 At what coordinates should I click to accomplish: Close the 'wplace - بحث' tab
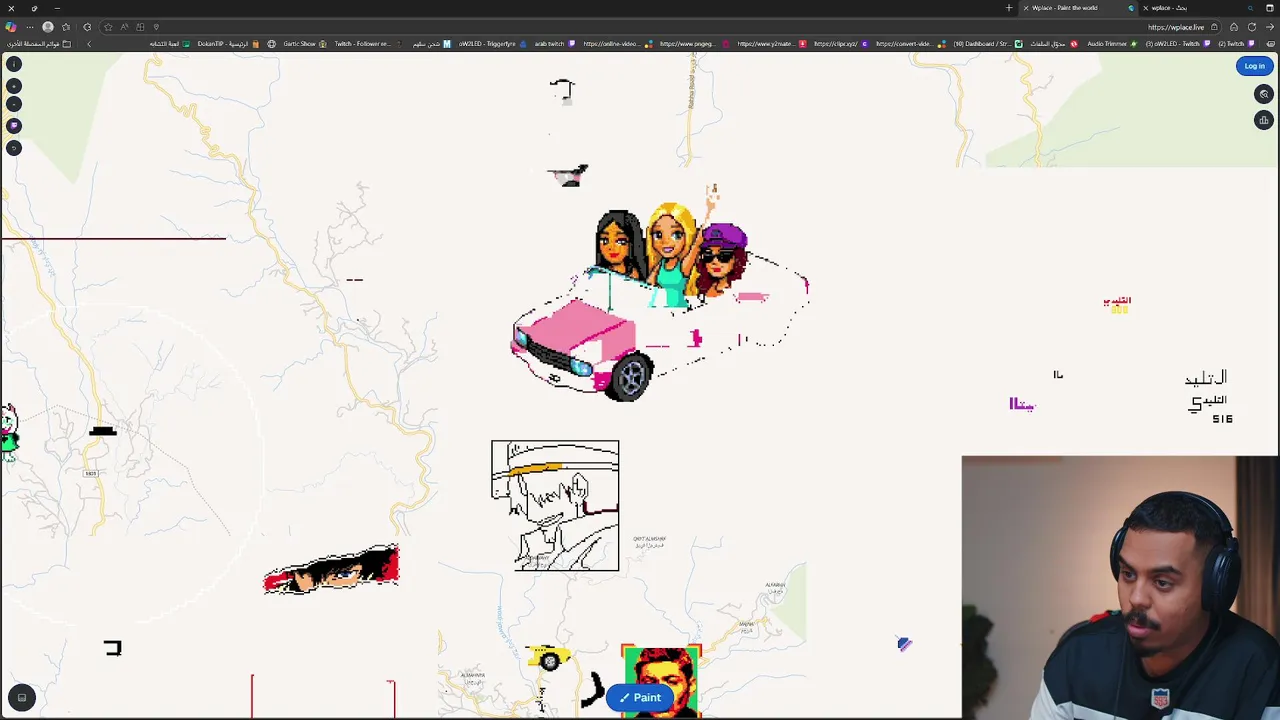point(1146,8)
